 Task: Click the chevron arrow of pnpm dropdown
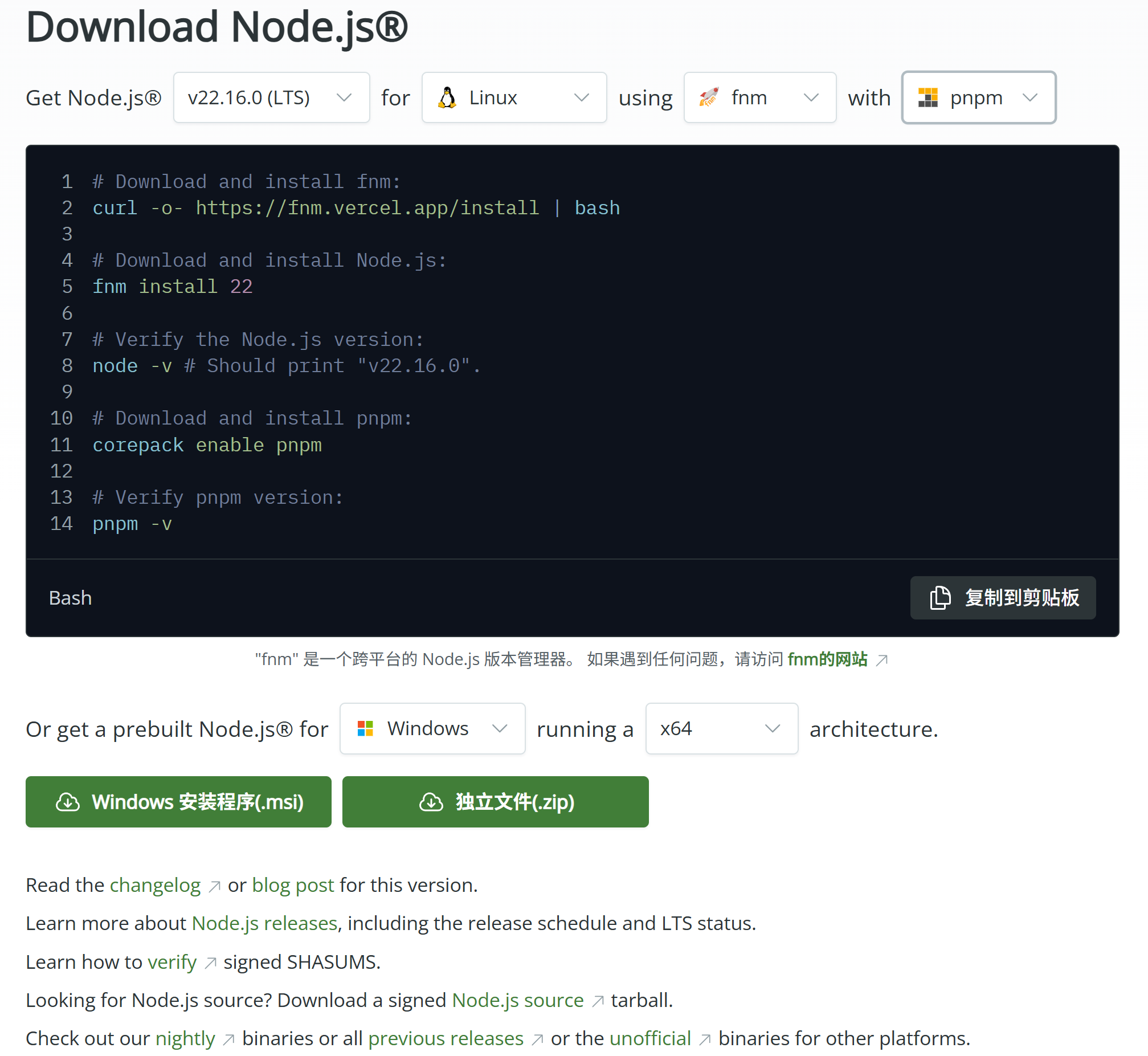tap(1029, 97)
